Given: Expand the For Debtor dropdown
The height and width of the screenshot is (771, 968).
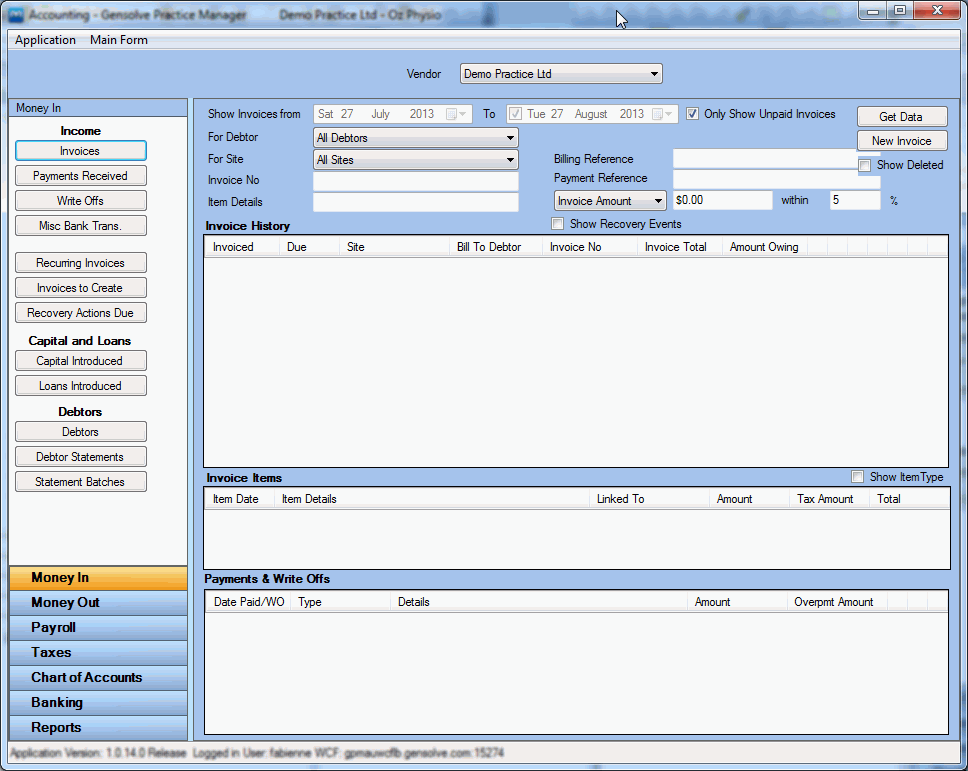Looking at the screenshot, I should point(509,137).
